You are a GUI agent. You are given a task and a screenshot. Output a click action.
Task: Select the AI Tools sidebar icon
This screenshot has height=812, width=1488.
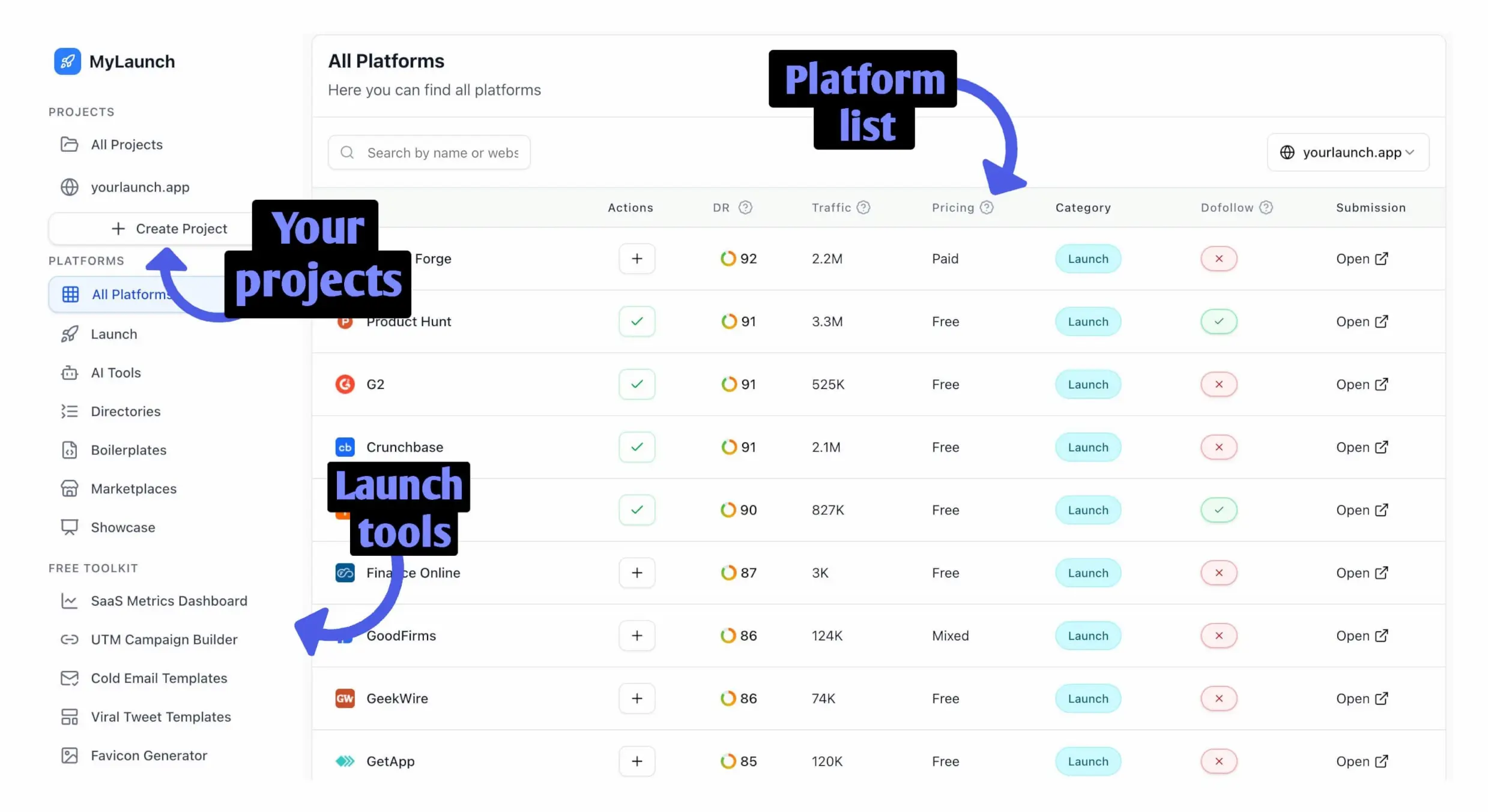69,372
